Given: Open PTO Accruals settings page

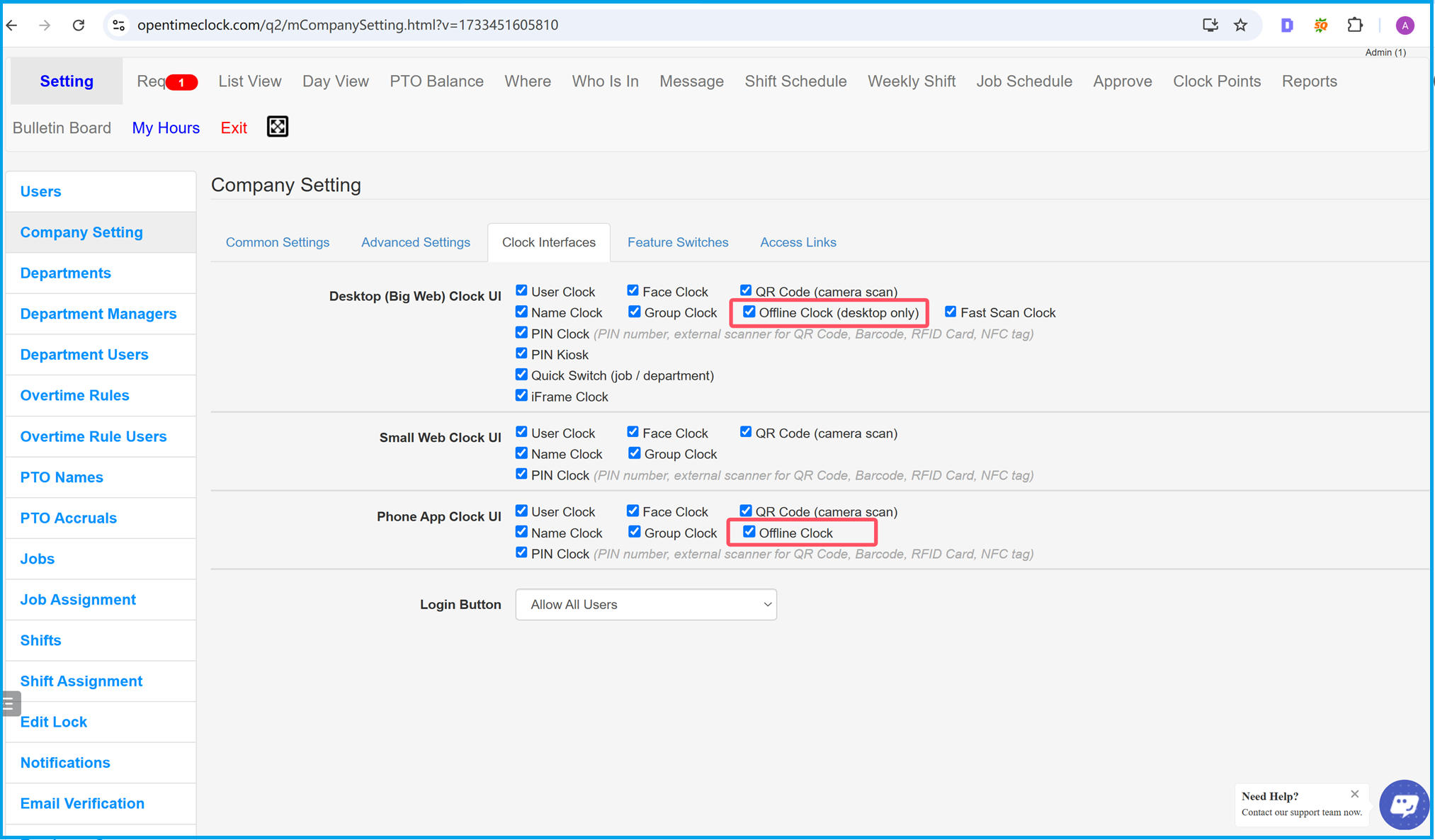Looking at the screenshot, I should (x=68, y=518).
